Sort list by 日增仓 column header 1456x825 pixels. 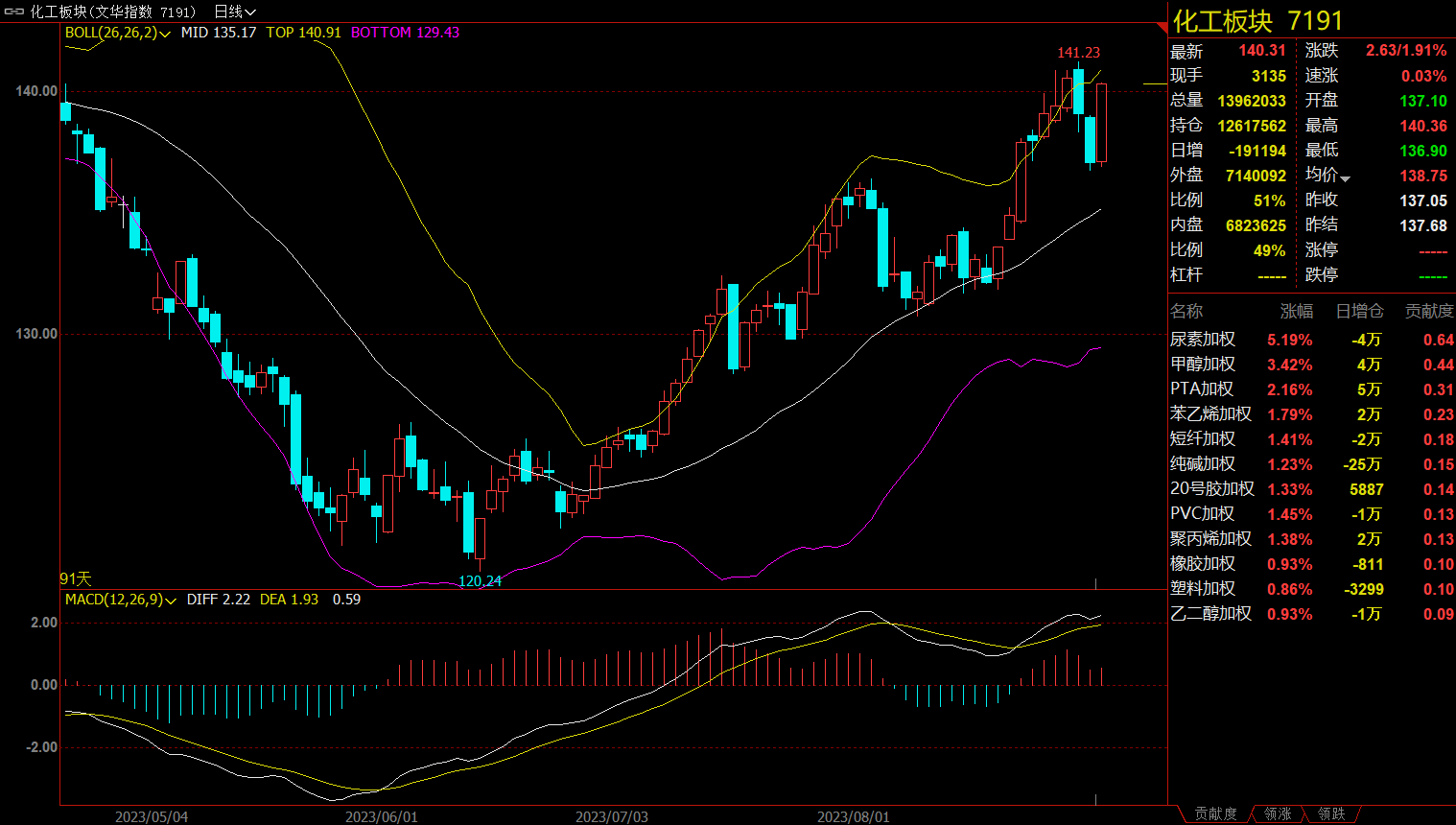[1359, 311]
